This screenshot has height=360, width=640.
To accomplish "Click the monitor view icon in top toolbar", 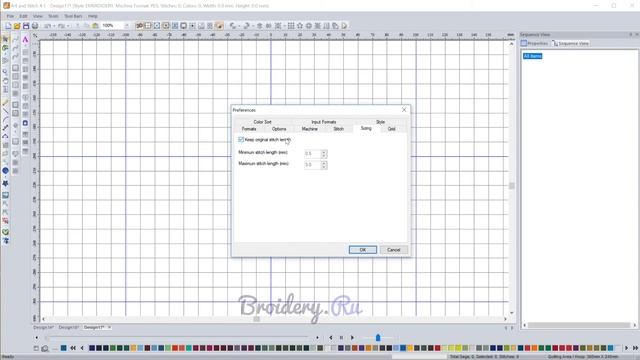I will 184,26.
